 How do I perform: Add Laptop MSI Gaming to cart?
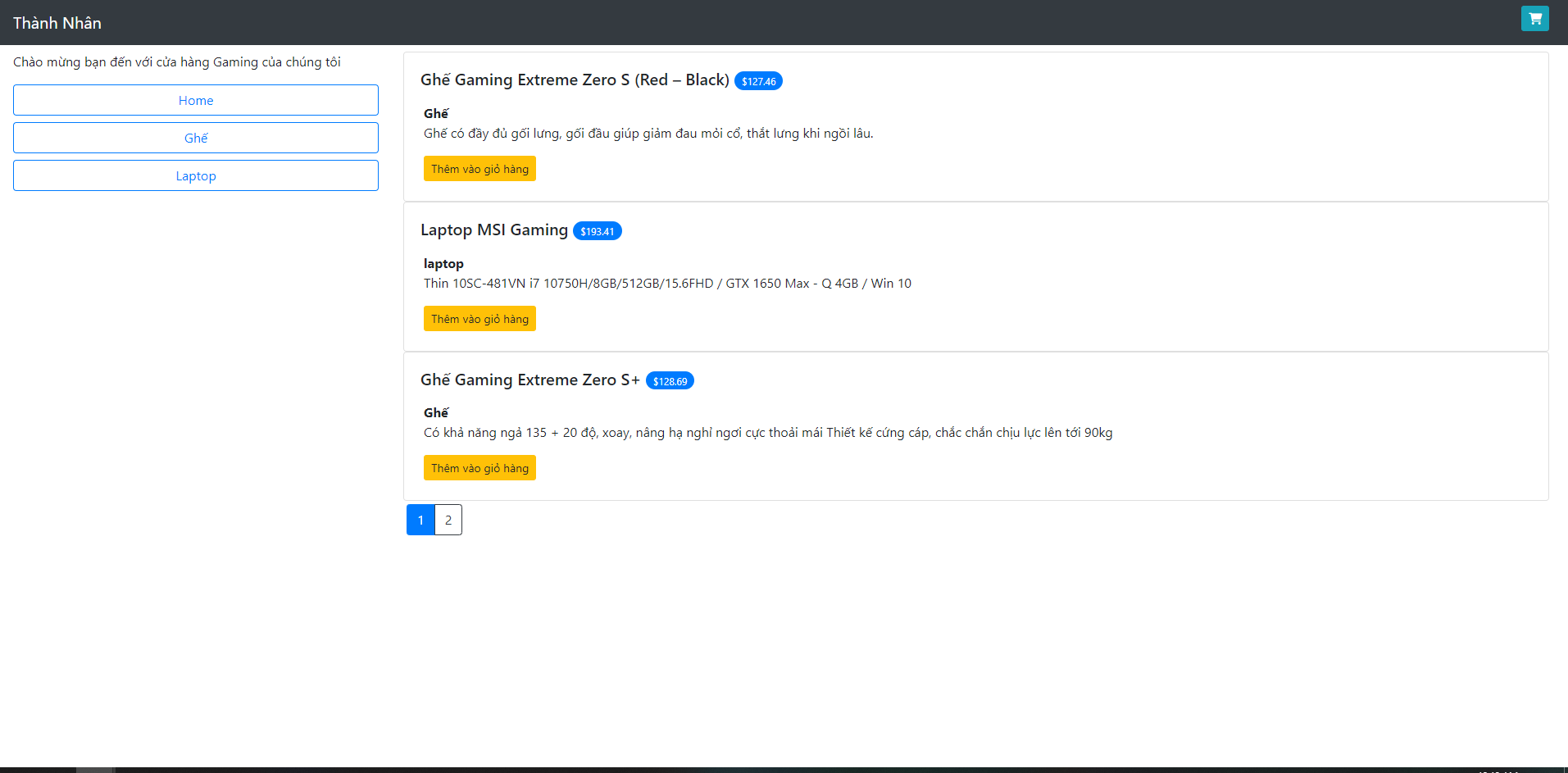coord(479,318)
